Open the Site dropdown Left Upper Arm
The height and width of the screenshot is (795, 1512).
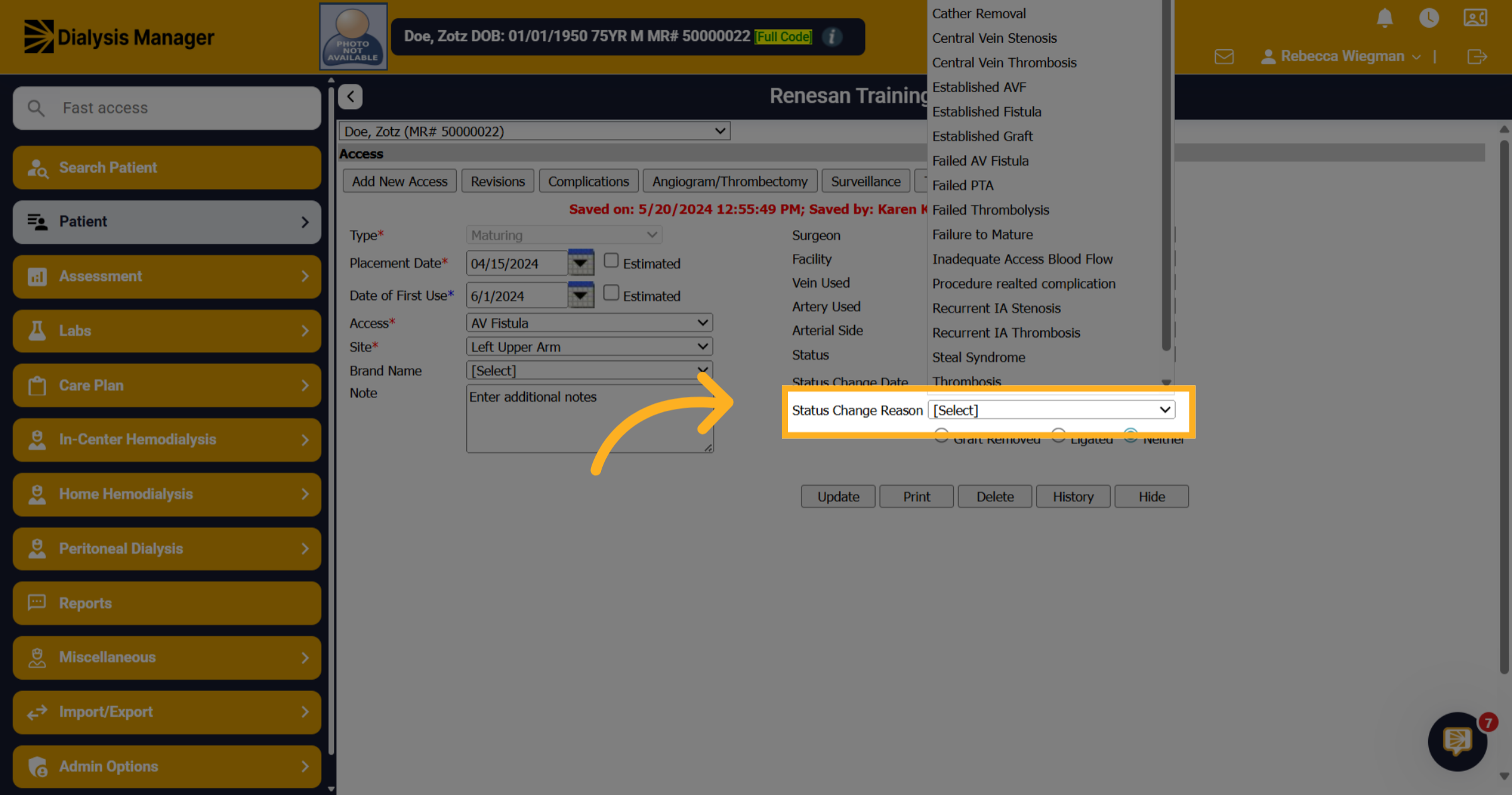pos(589,347)
